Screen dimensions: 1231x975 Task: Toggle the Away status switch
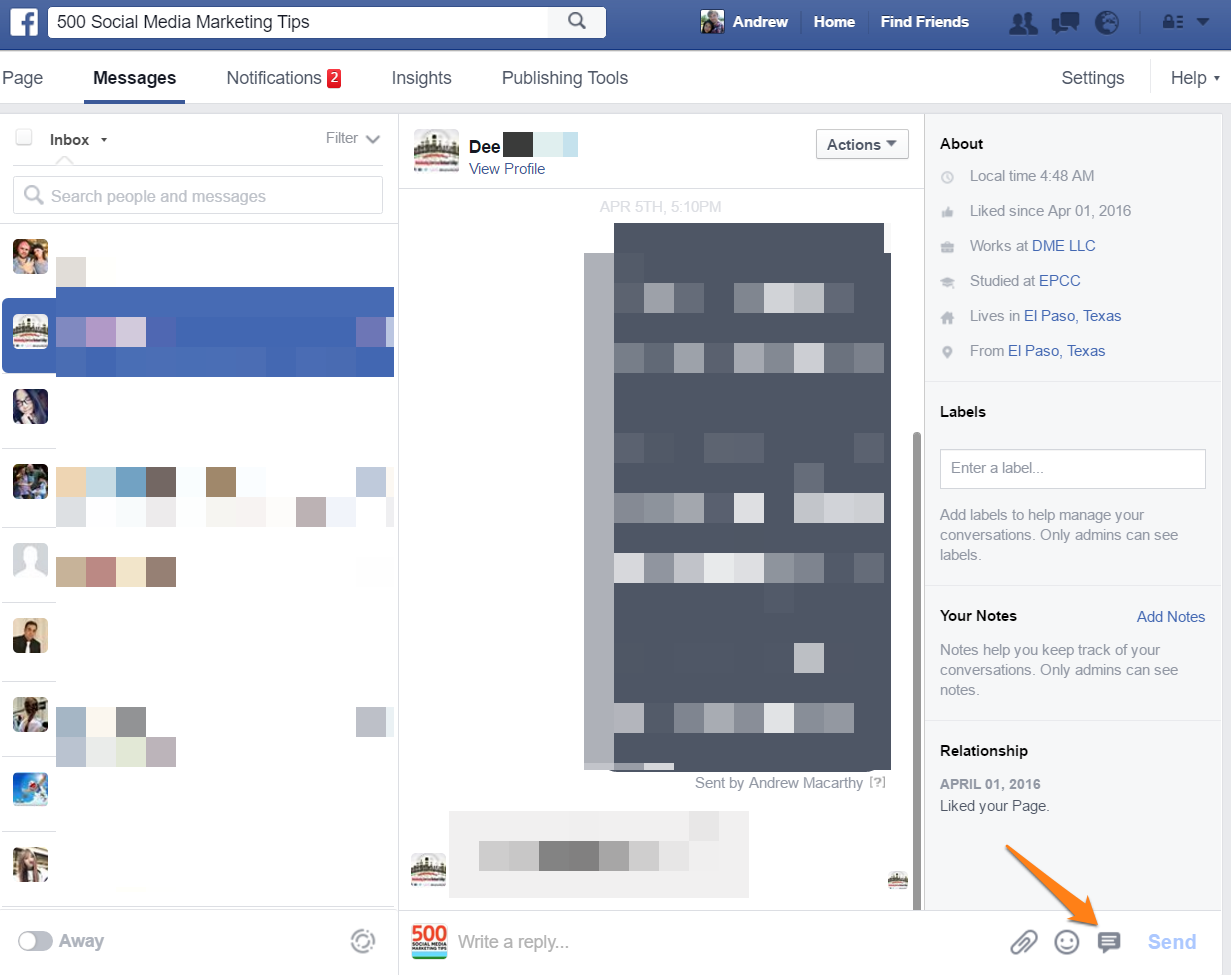click(34, 941)
